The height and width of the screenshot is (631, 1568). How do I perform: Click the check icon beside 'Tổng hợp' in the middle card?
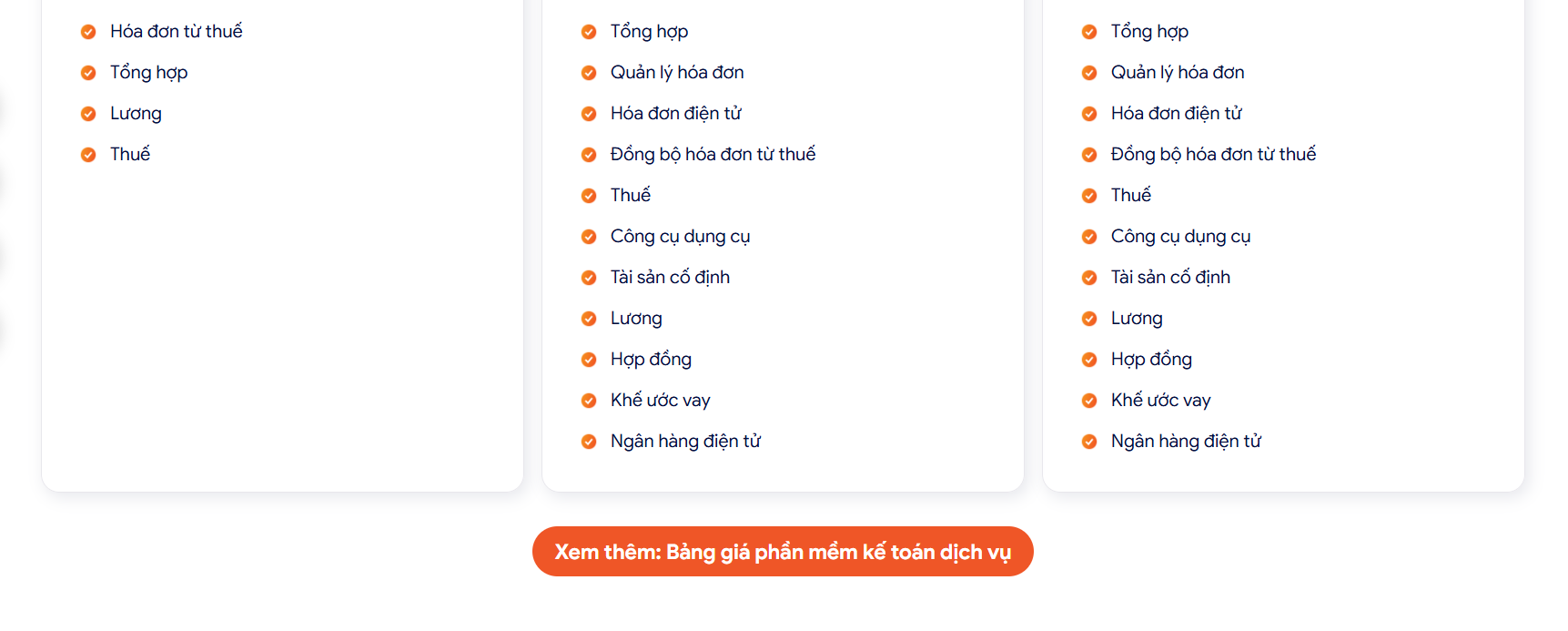click(x=589, y=32)
